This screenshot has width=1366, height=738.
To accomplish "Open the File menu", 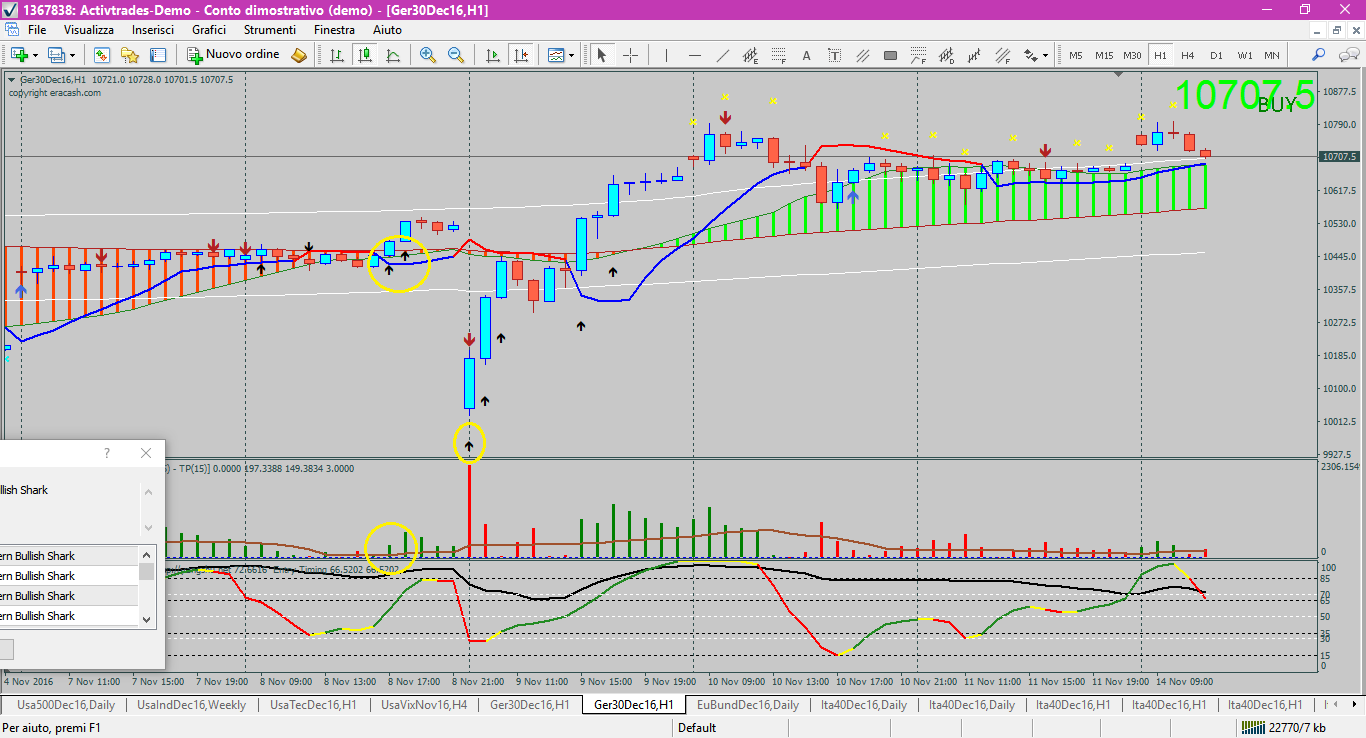I will pos(37,30).
